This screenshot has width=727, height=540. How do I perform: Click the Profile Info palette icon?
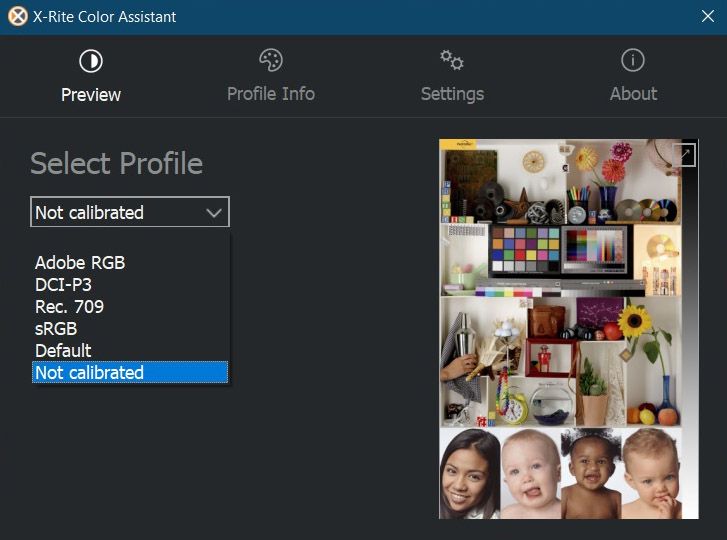(x=271, y=61)
